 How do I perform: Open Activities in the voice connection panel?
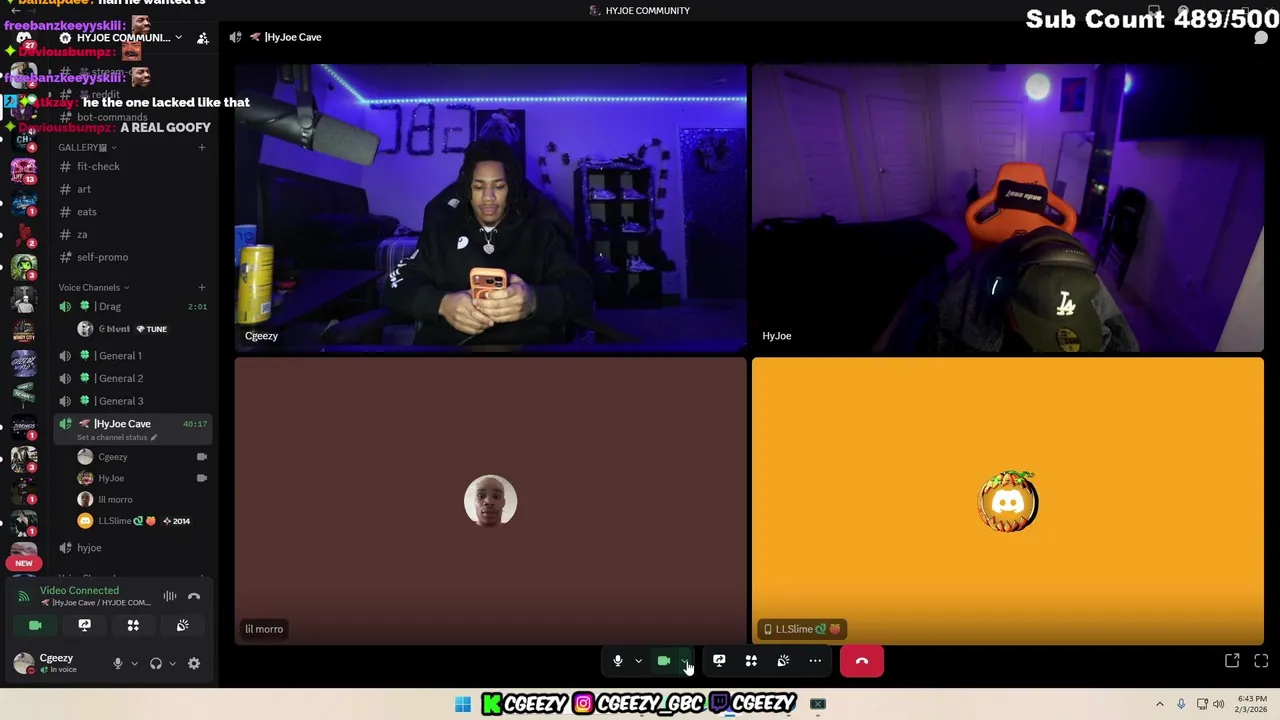[133, 625]
